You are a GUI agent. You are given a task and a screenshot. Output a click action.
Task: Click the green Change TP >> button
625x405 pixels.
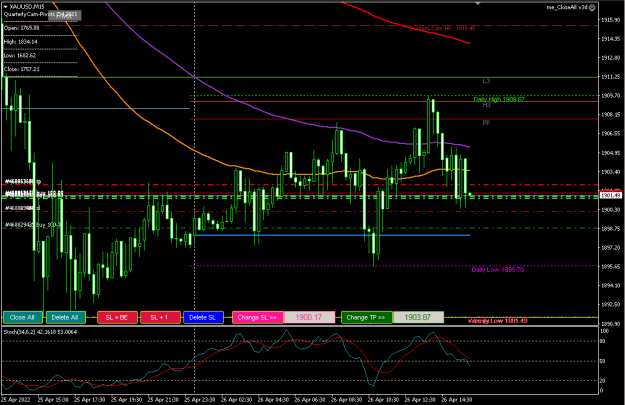coord(366,317)
